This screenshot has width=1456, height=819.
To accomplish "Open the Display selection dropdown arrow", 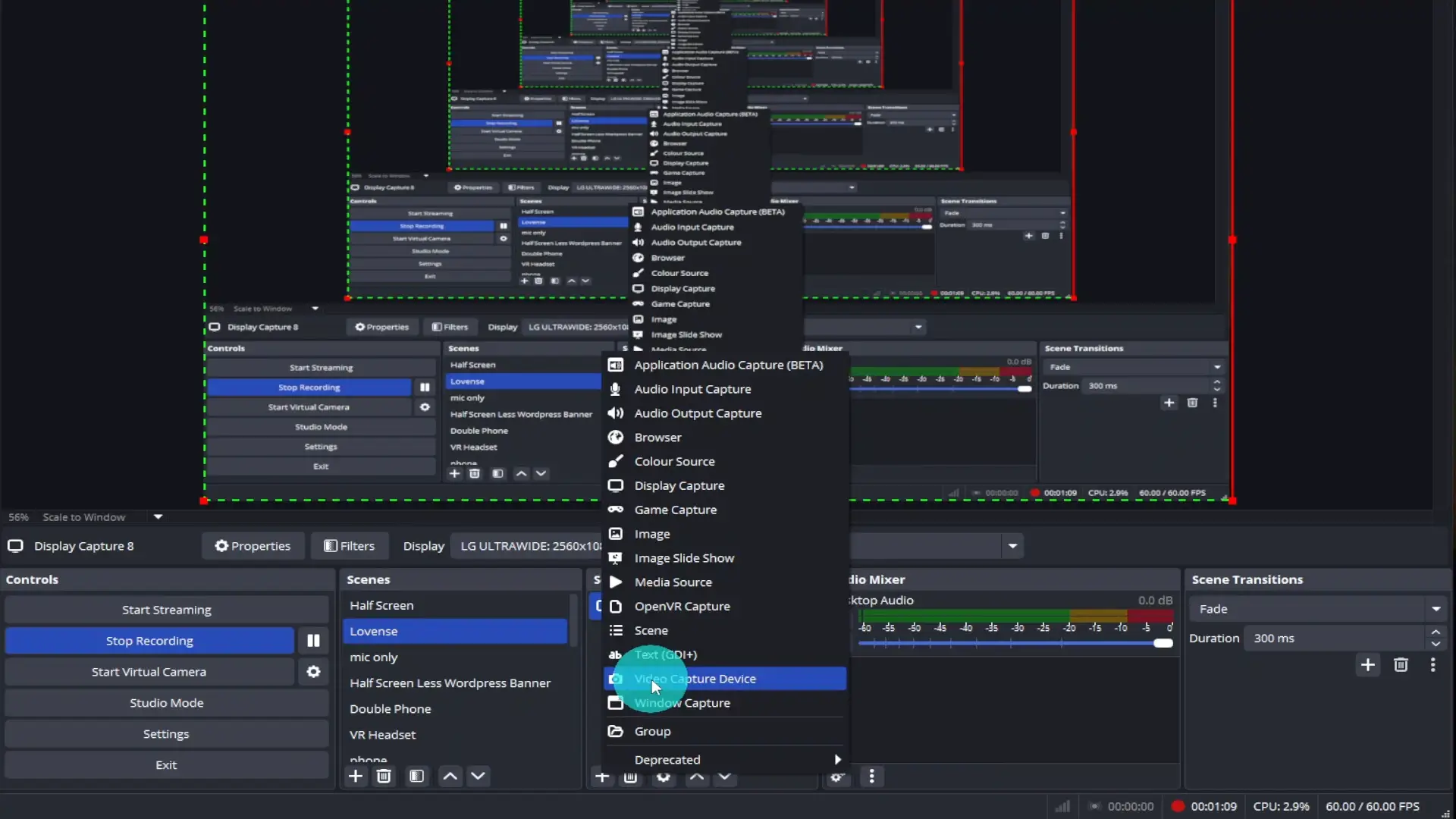I will point(1012,546).
